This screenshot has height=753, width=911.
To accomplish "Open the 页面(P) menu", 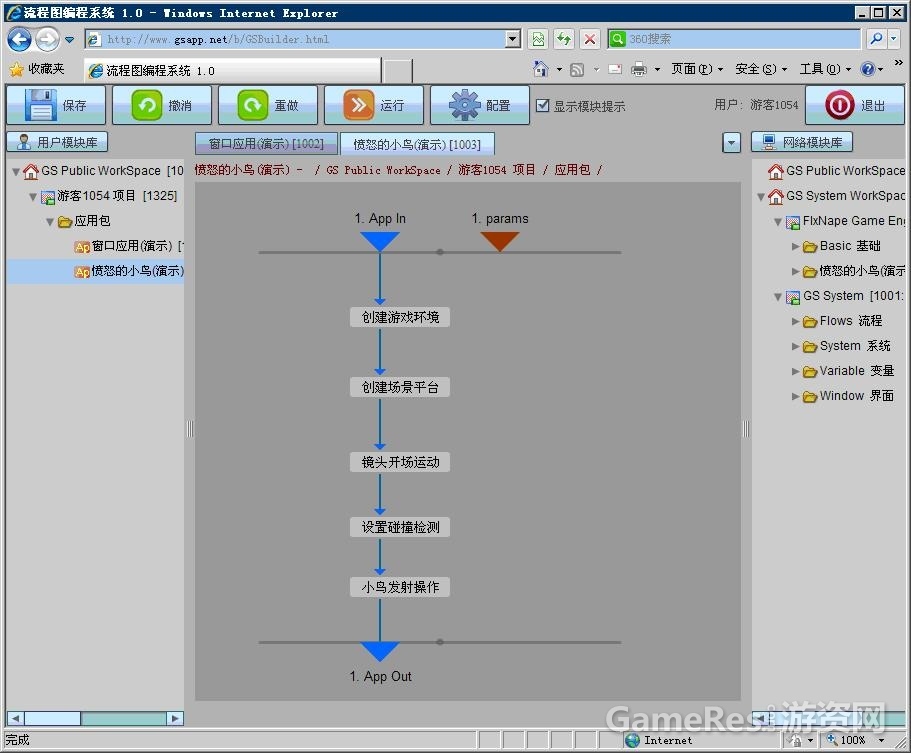I will [x=696, y=69].
